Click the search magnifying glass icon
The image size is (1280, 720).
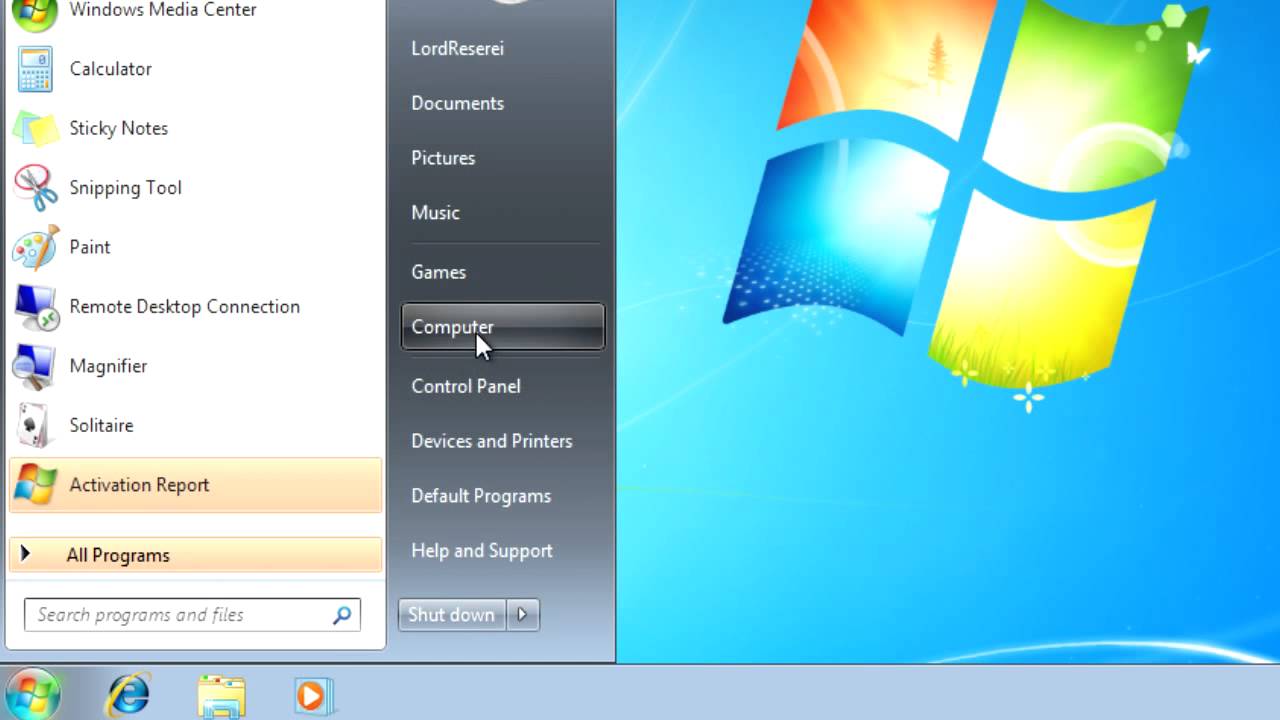pyautogui.click(x=342, y=615)
